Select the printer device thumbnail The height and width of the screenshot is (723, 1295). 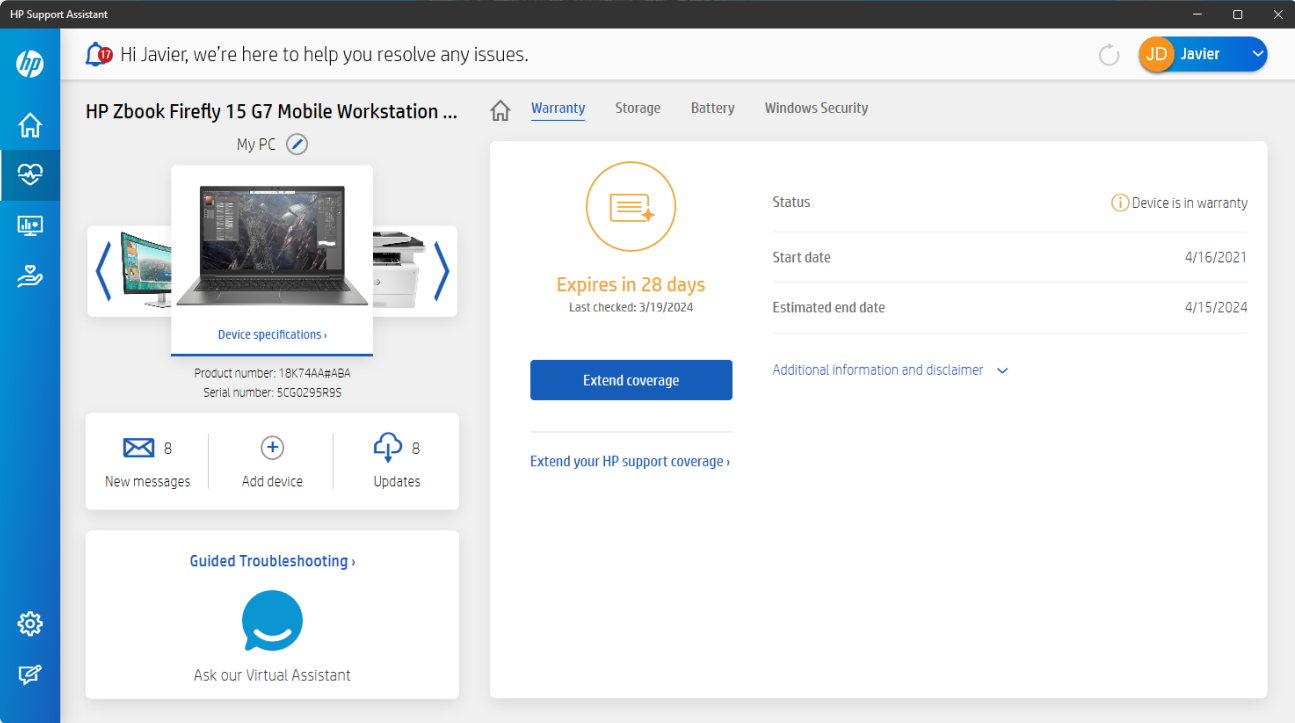(398, 270)
